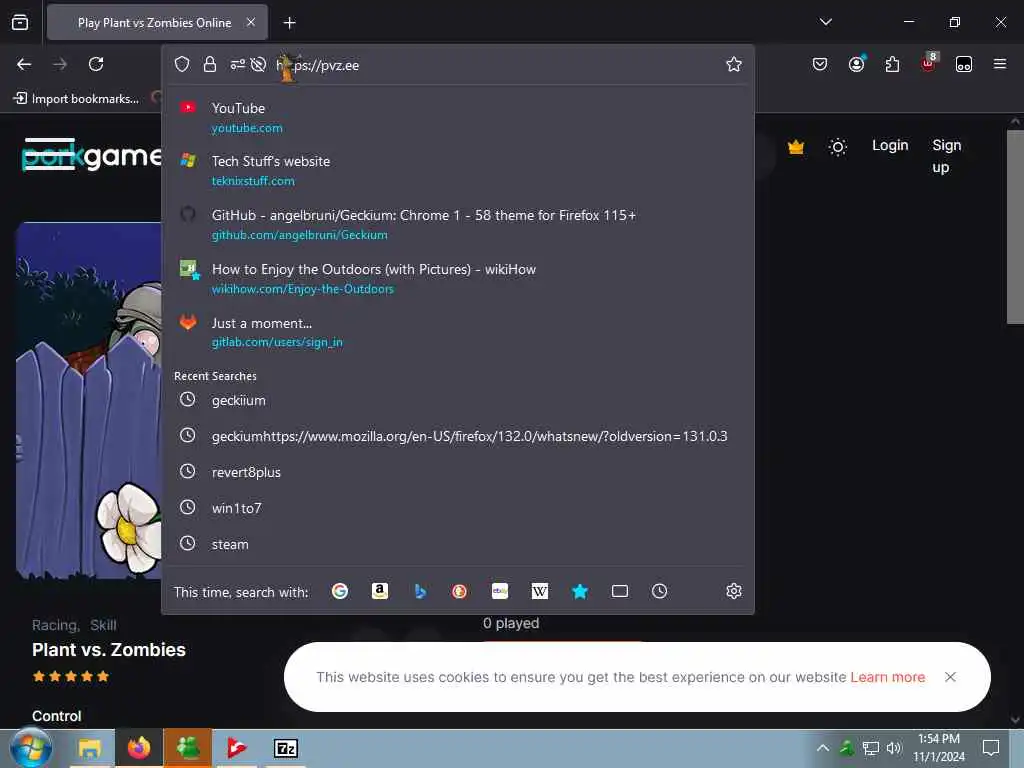Toggle the site light/dark theme sun icon

838,147
